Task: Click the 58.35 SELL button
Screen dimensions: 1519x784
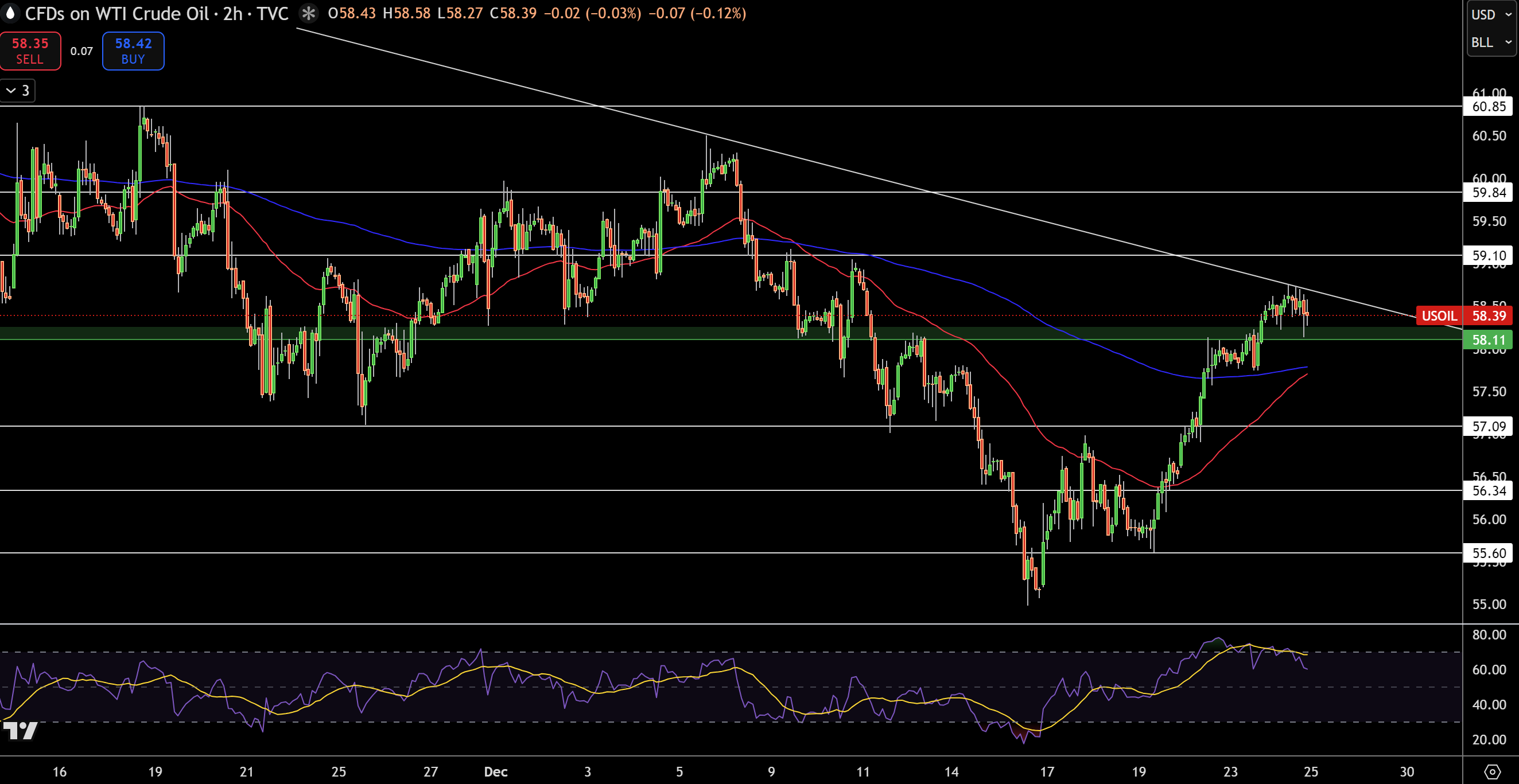Action: coord(30,50)
